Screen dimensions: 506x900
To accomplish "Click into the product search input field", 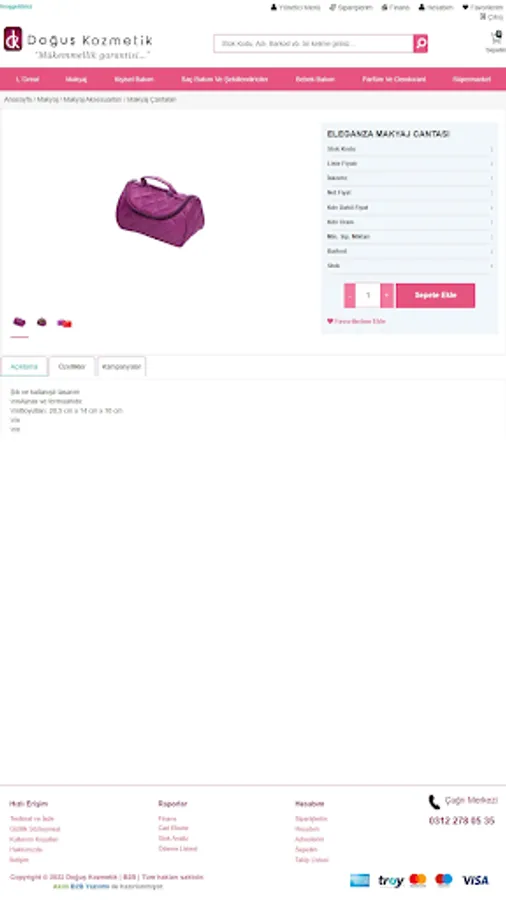I will 314,44.
